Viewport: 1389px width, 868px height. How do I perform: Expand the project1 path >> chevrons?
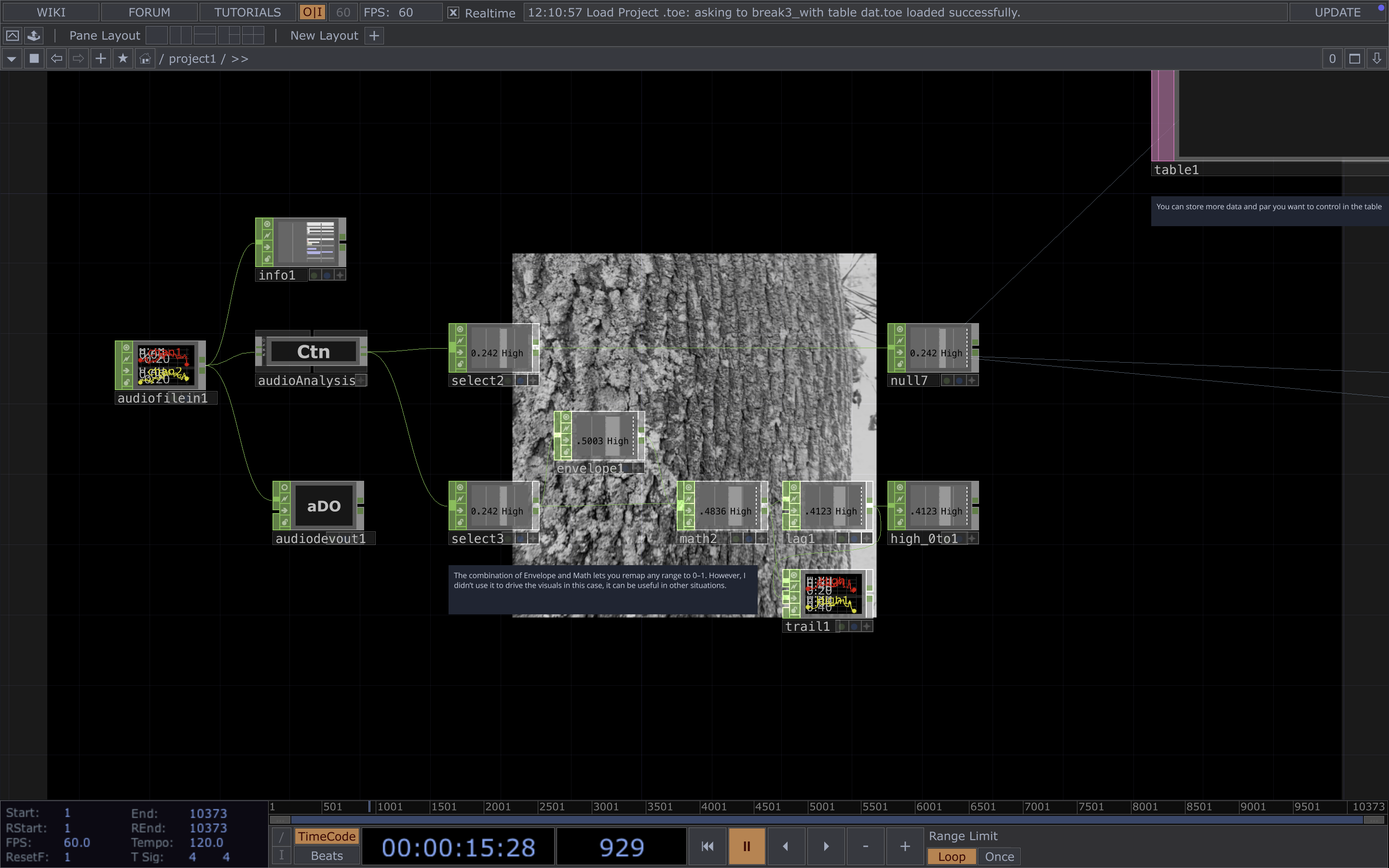(x=240, y=58)
